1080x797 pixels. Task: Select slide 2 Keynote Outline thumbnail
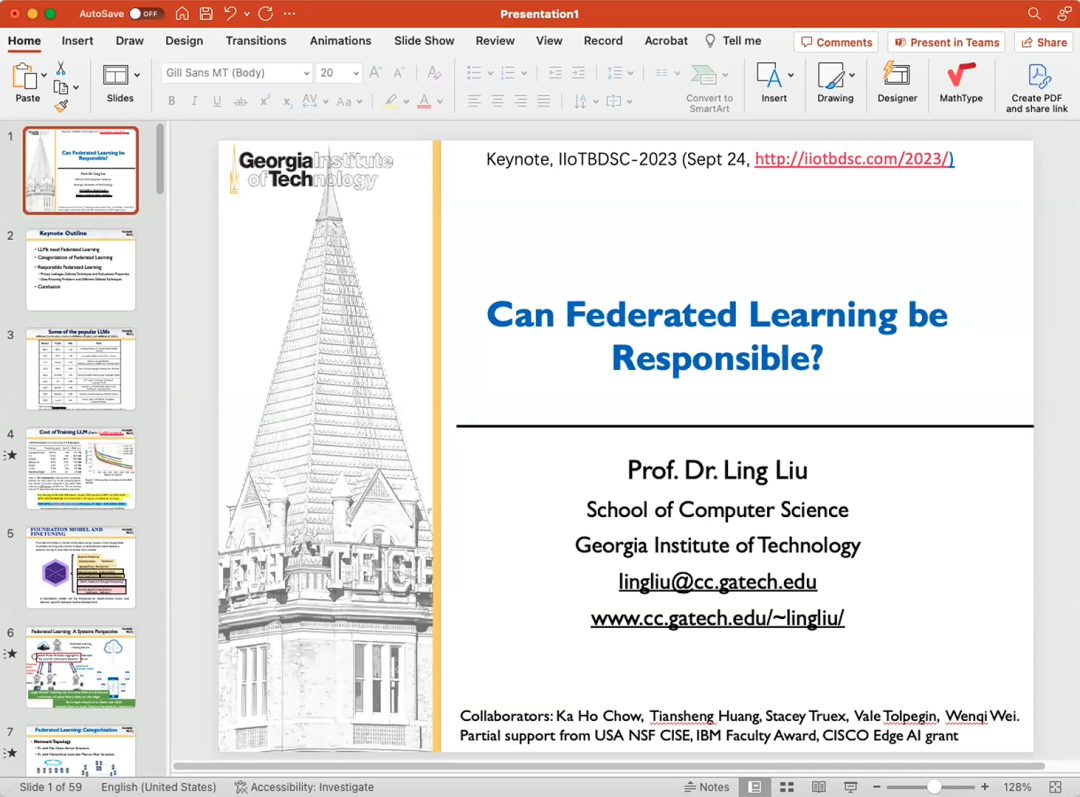coord(81,270)
